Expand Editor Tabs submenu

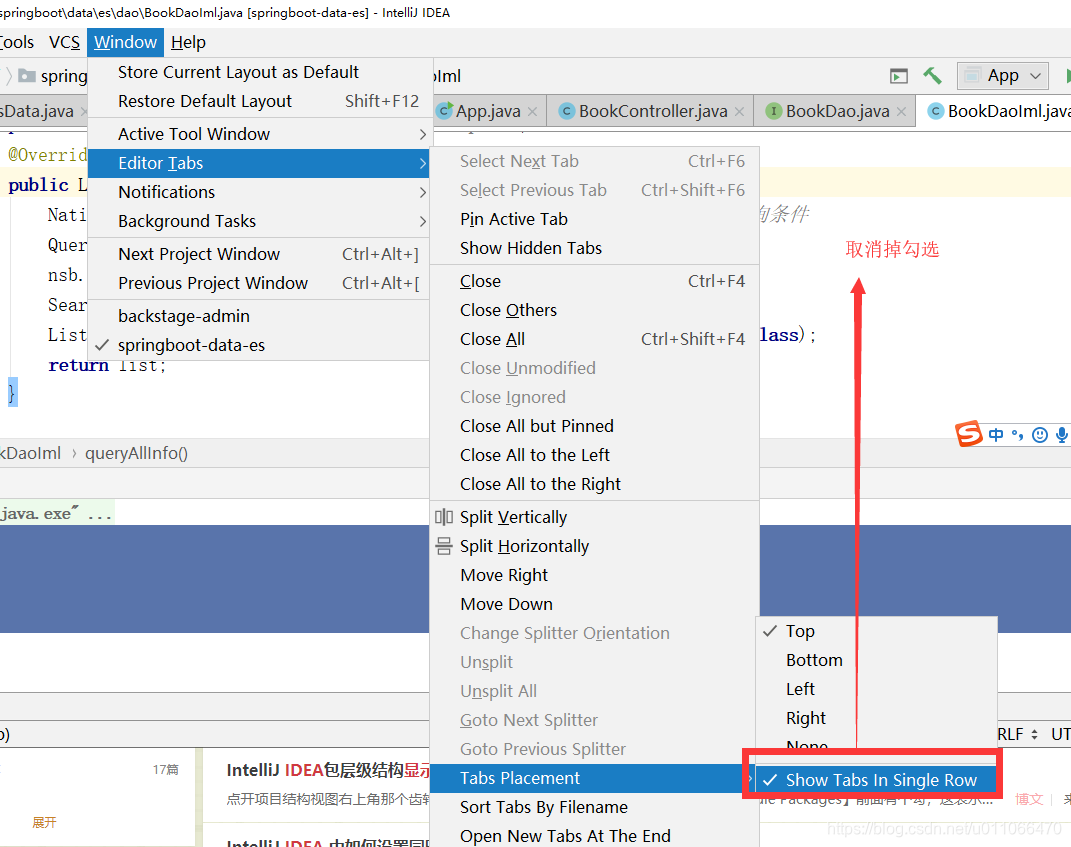[260, 163]
